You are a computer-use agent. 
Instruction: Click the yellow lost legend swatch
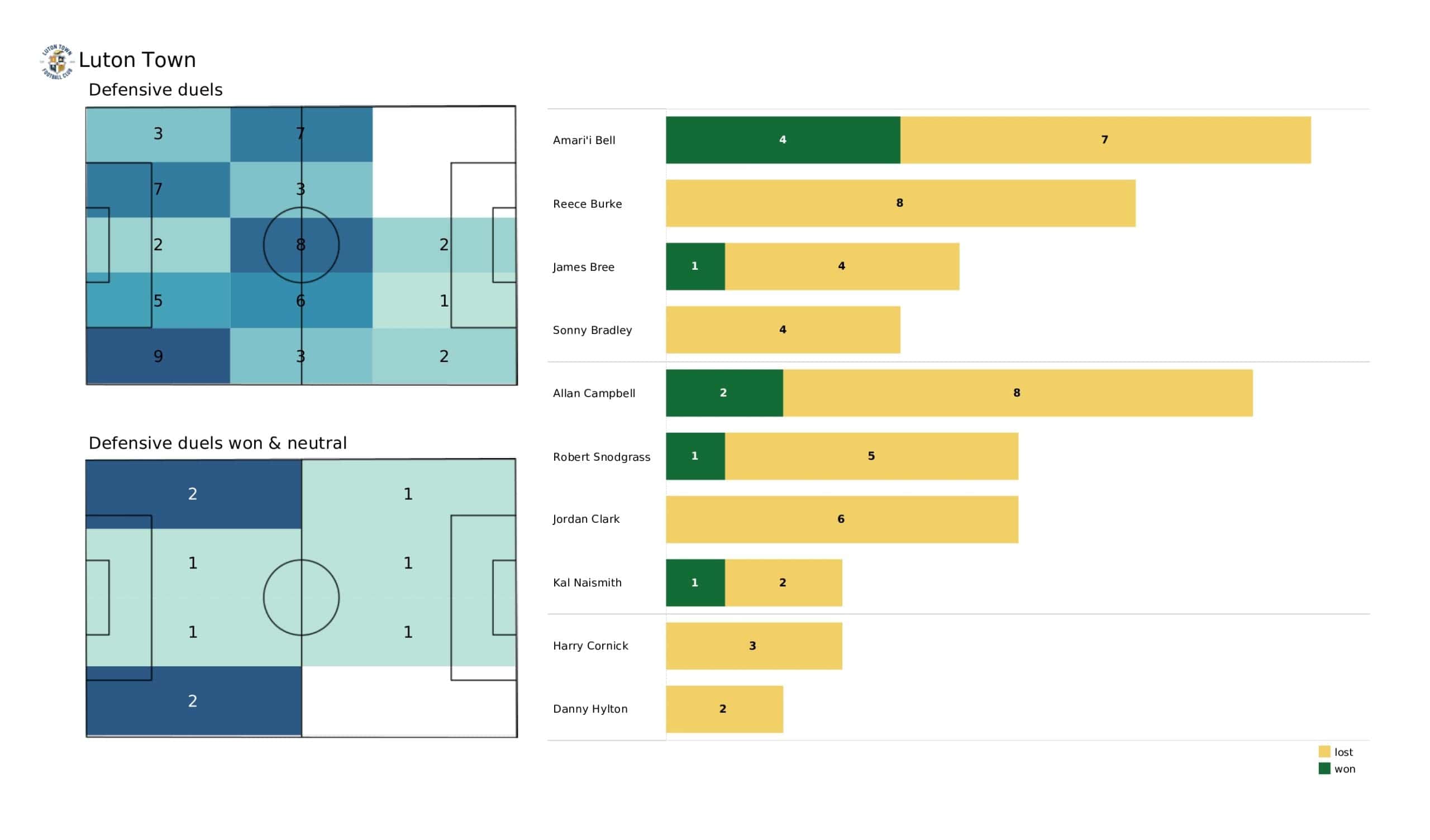click(x=1324, y=751)
